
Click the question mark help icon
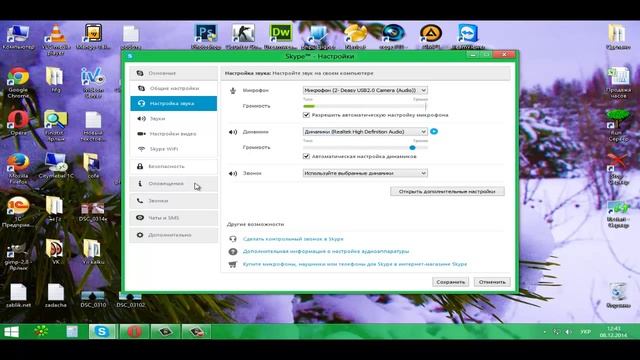[233, 251]
